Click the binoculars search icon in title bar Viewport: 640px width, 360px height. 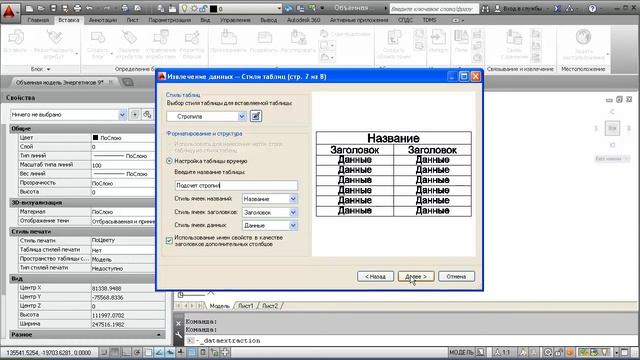click(x=485, y=8)
